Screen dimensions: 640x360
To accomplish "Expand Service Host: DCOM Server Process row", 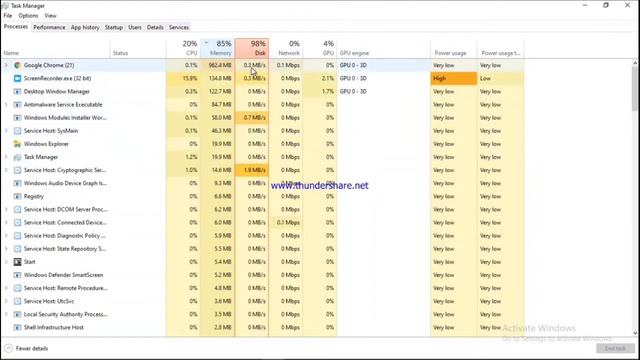I will click(6, 209).
